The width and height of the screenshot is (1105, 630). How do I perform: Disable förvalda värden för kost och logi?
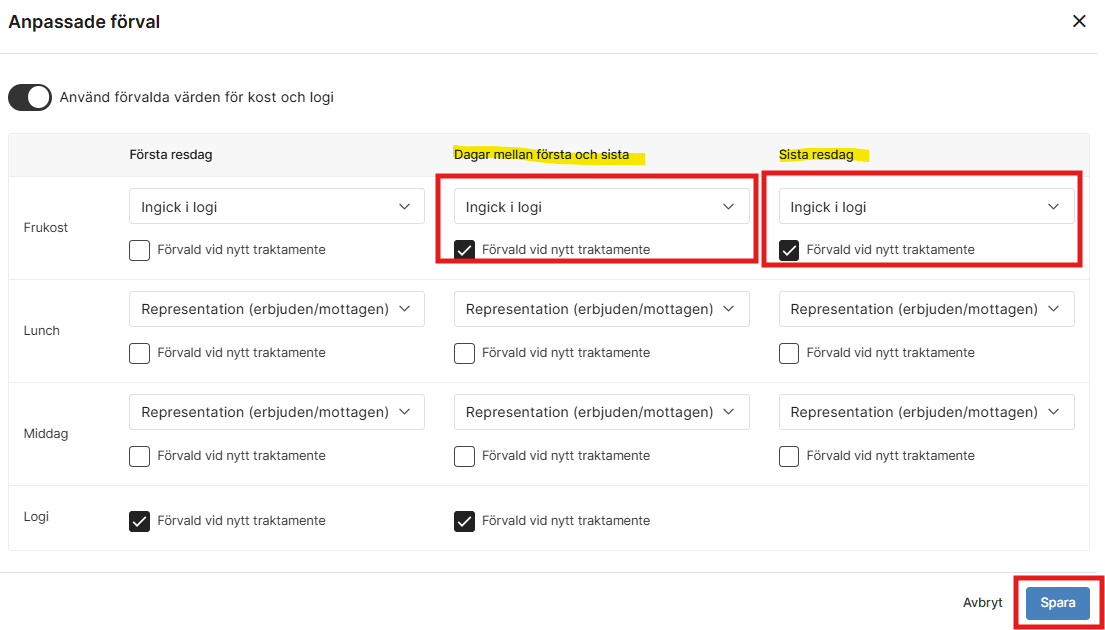(x=29, y=97)
